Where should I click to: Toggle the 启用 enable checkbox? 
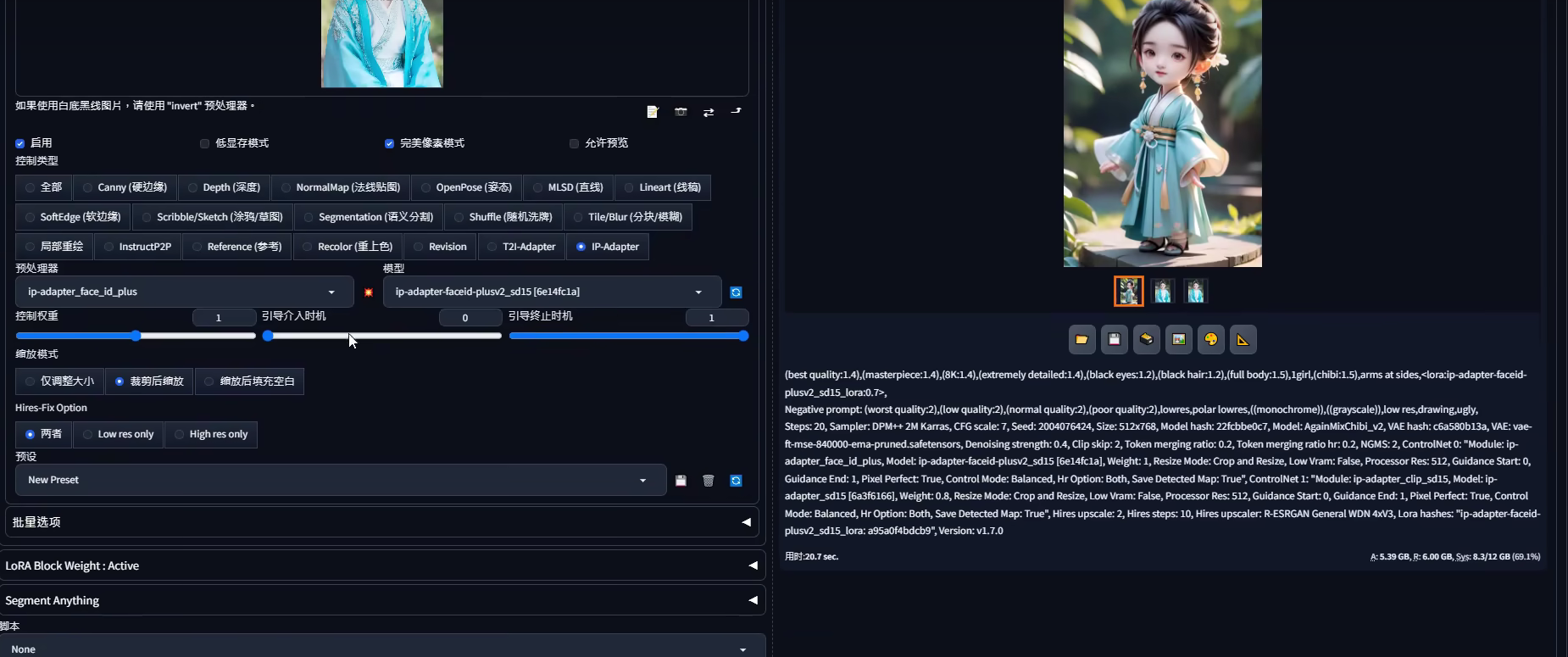(x=19, y=143)
